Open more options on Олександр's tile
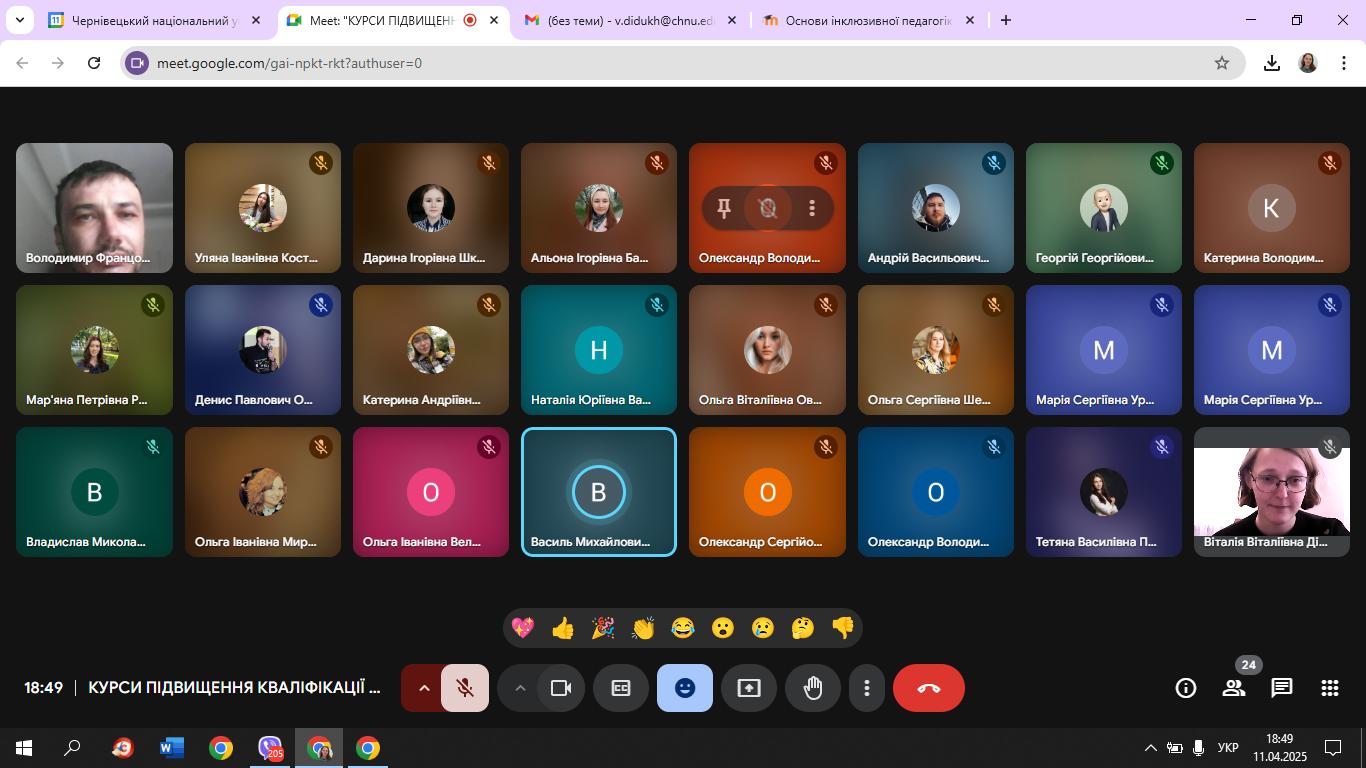This screenshot has width=1366, height=768. coord(812,208)
